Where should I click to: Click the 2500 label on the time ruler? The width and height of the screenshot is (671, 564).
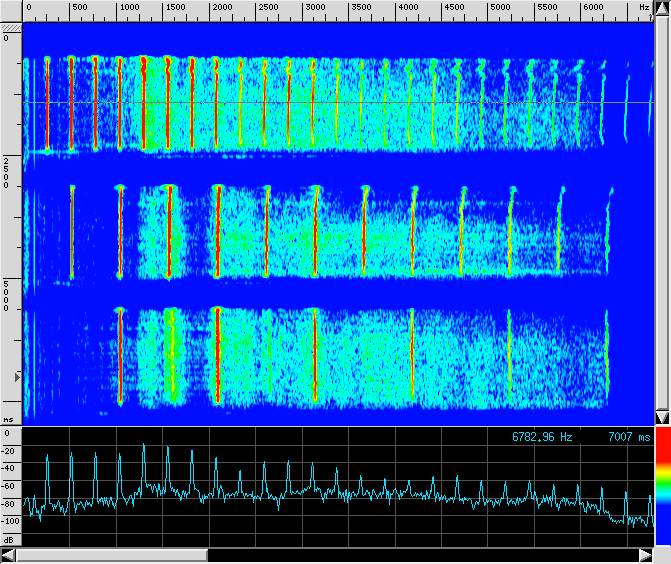[9, 172]
